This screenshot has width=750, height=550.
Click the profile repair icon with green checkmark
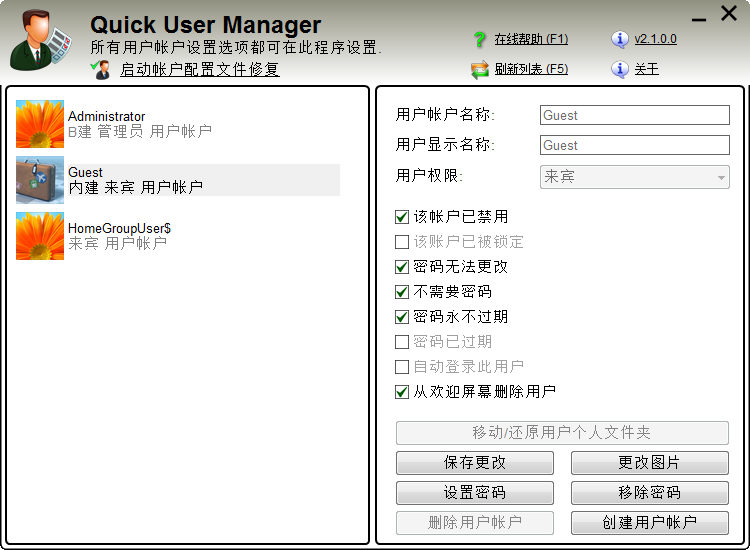pos(101,69)
